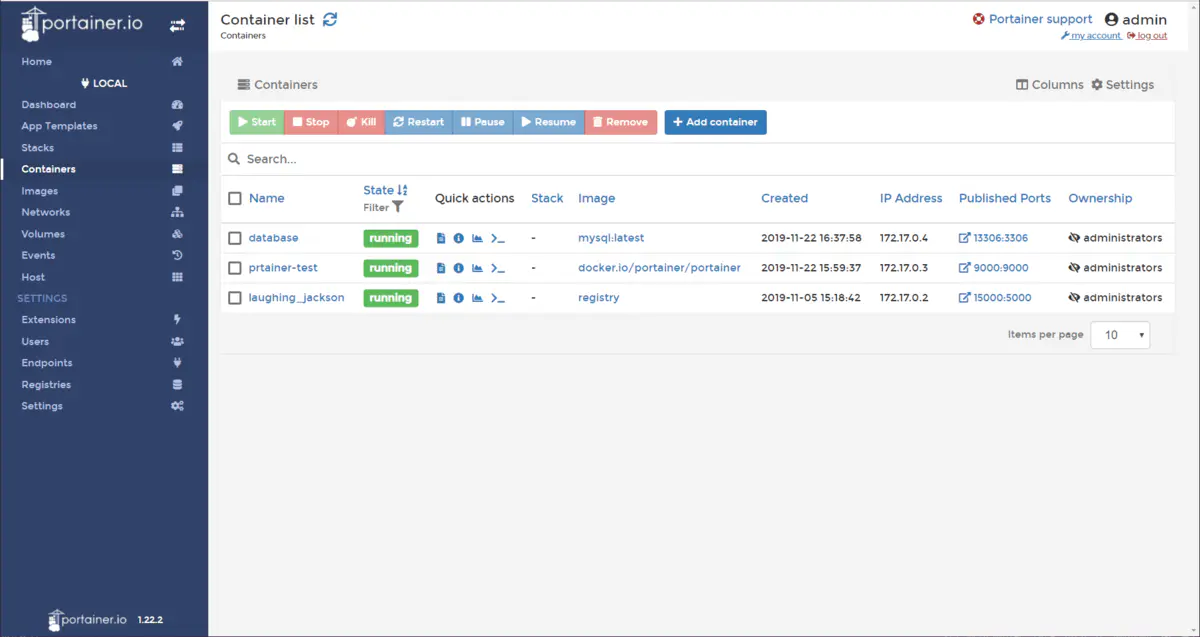The width and height of the screenshot is (1200, 637).
Task: Open the items per page dropdown
Action: 1120,335
